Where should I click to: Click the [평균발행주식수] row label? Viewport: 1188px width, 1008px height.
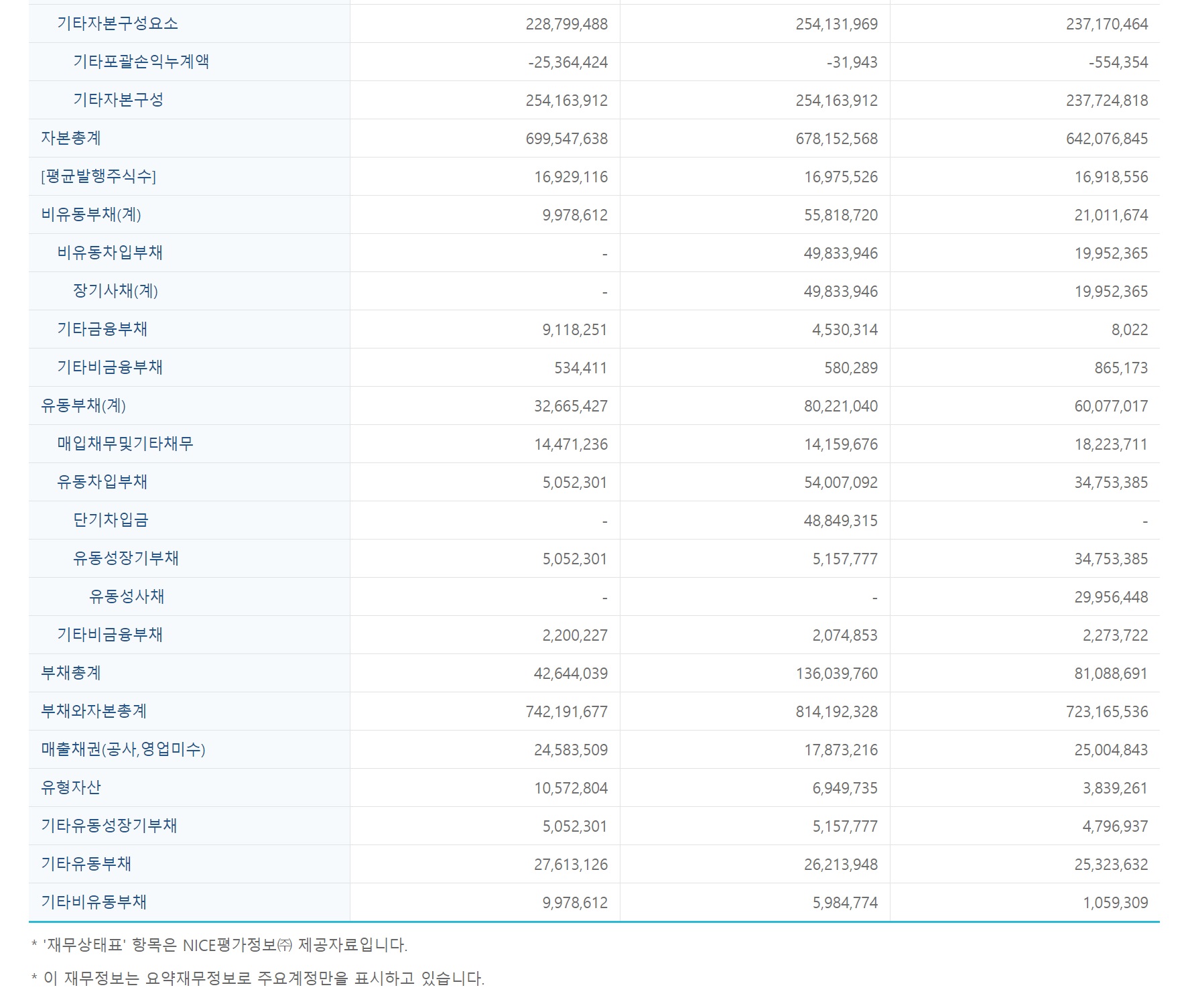click(98, 176)
